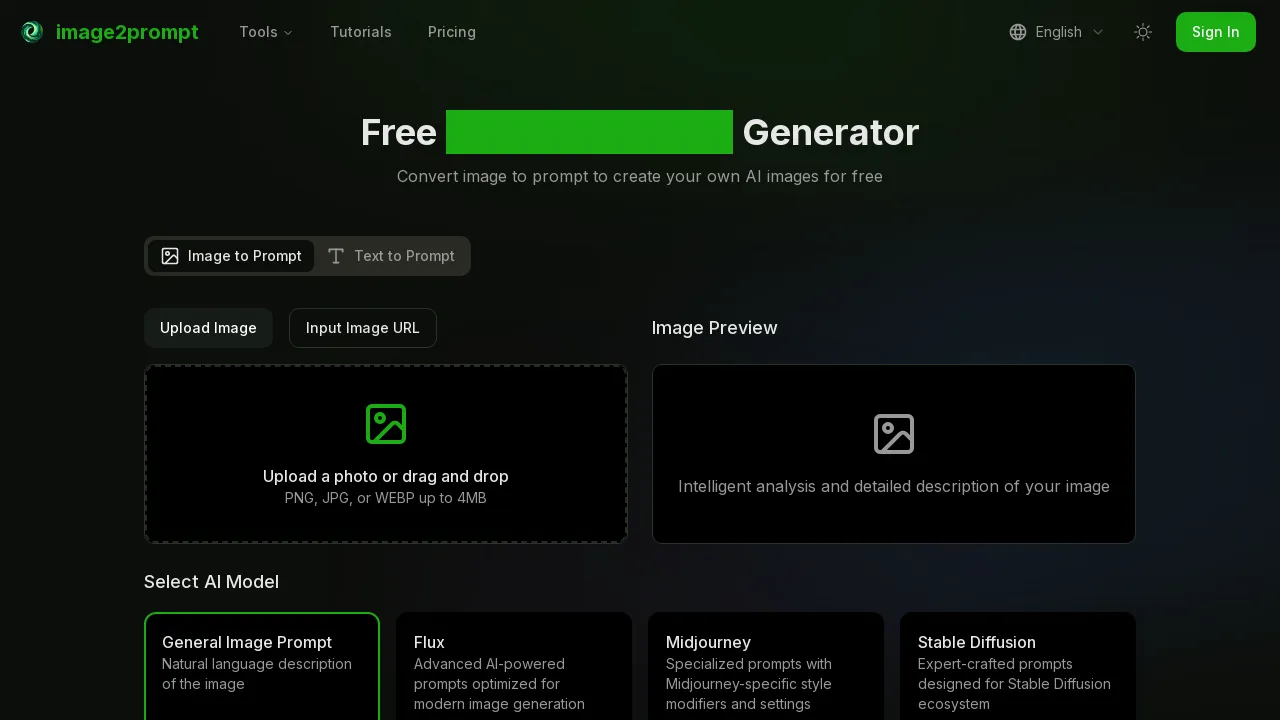
Task: Go to the Pricing page
Action: click(x=452, y=32)
